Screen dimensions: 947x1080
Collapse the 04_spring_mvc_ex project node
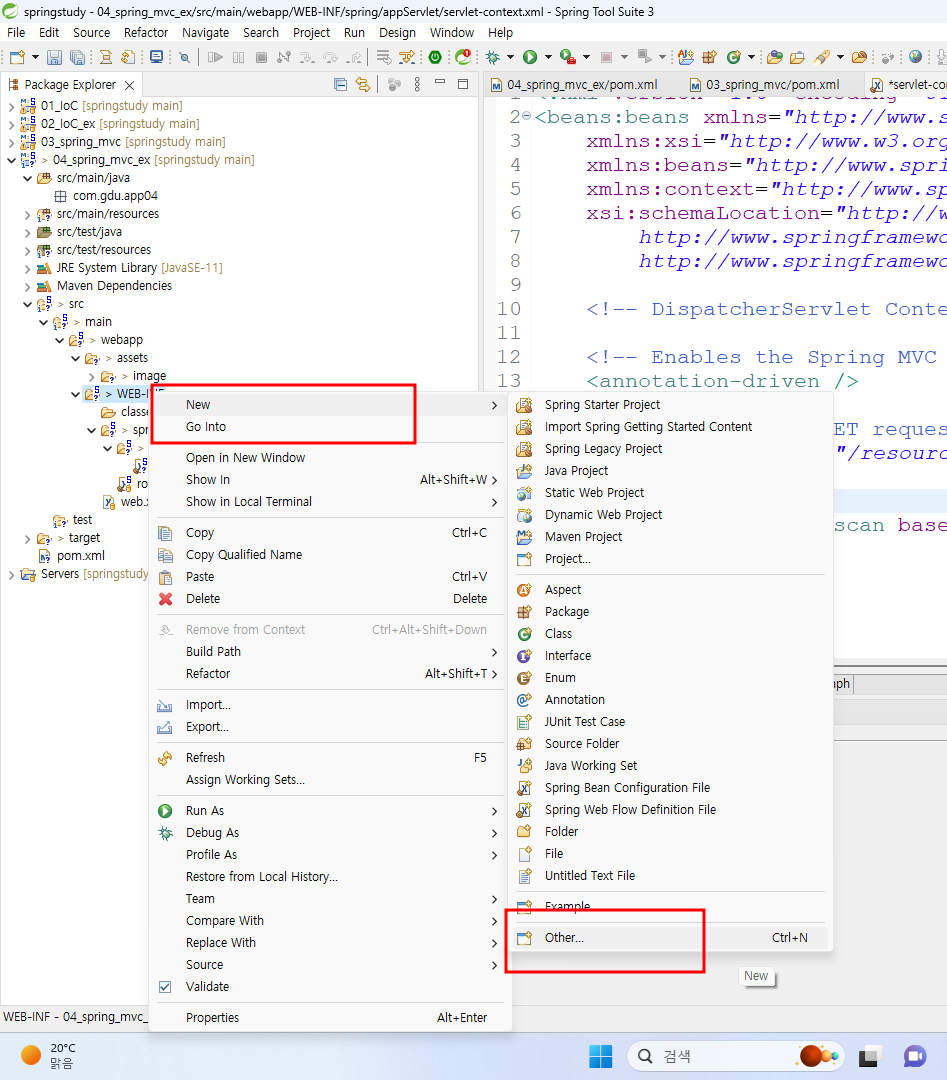click(11, 160)
